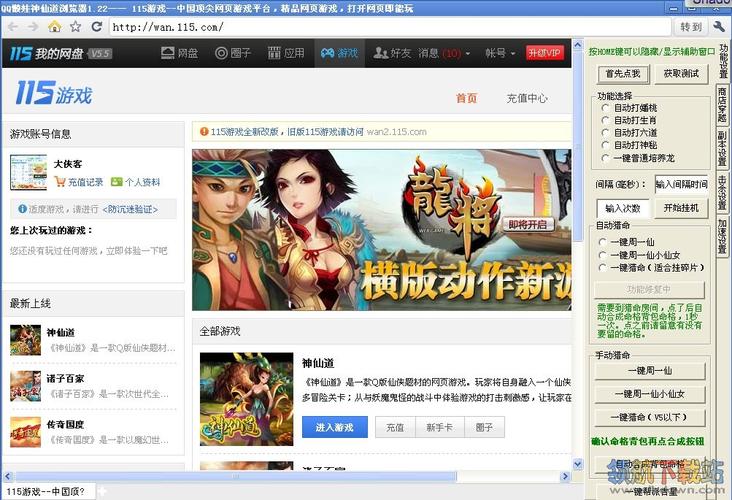Switch to 充值中心 tab
Screen dimensions: 732x500
click(x=527, y=98)
